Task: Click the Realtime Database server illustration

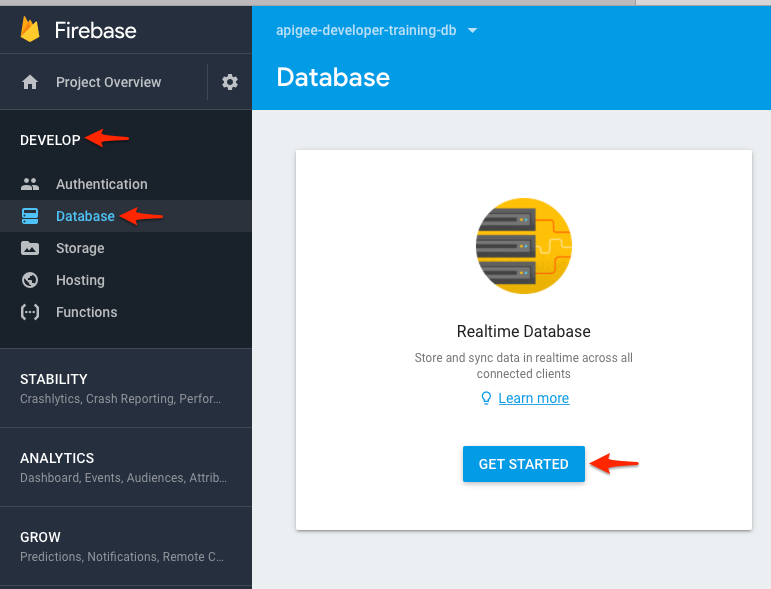Action: (524, 246)
